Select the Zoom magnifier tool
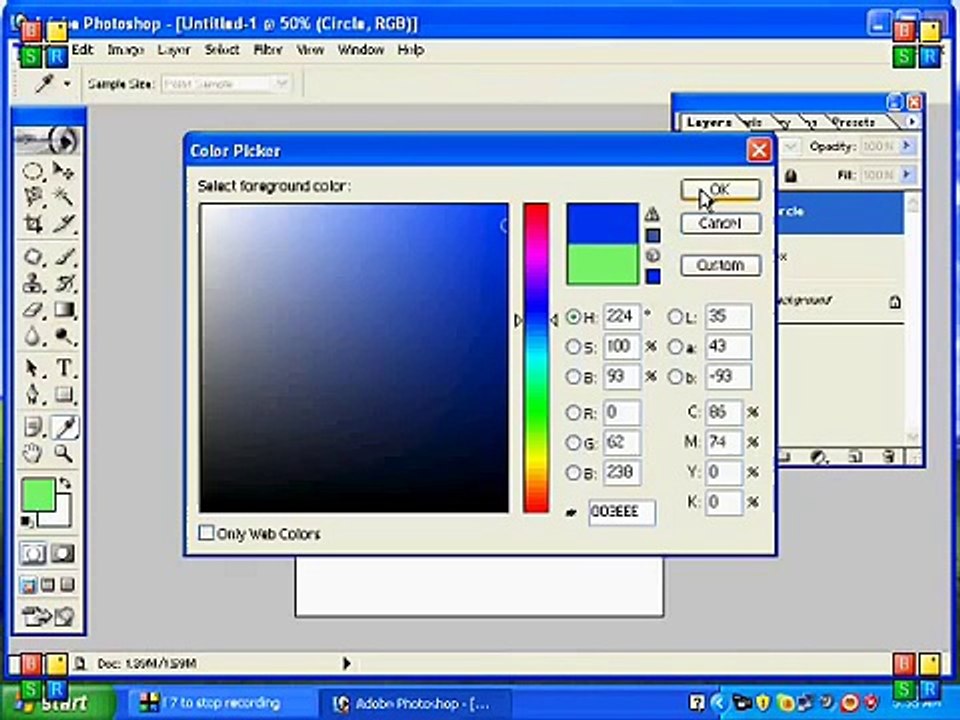The width and height of the screenshot is (960, 720). (63, 454)
